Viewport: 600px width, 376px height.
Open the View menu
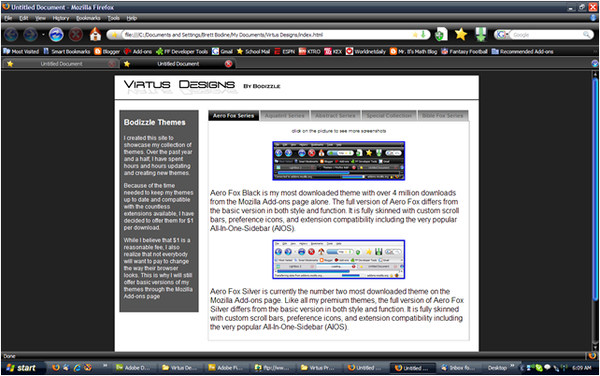point(40,18)
